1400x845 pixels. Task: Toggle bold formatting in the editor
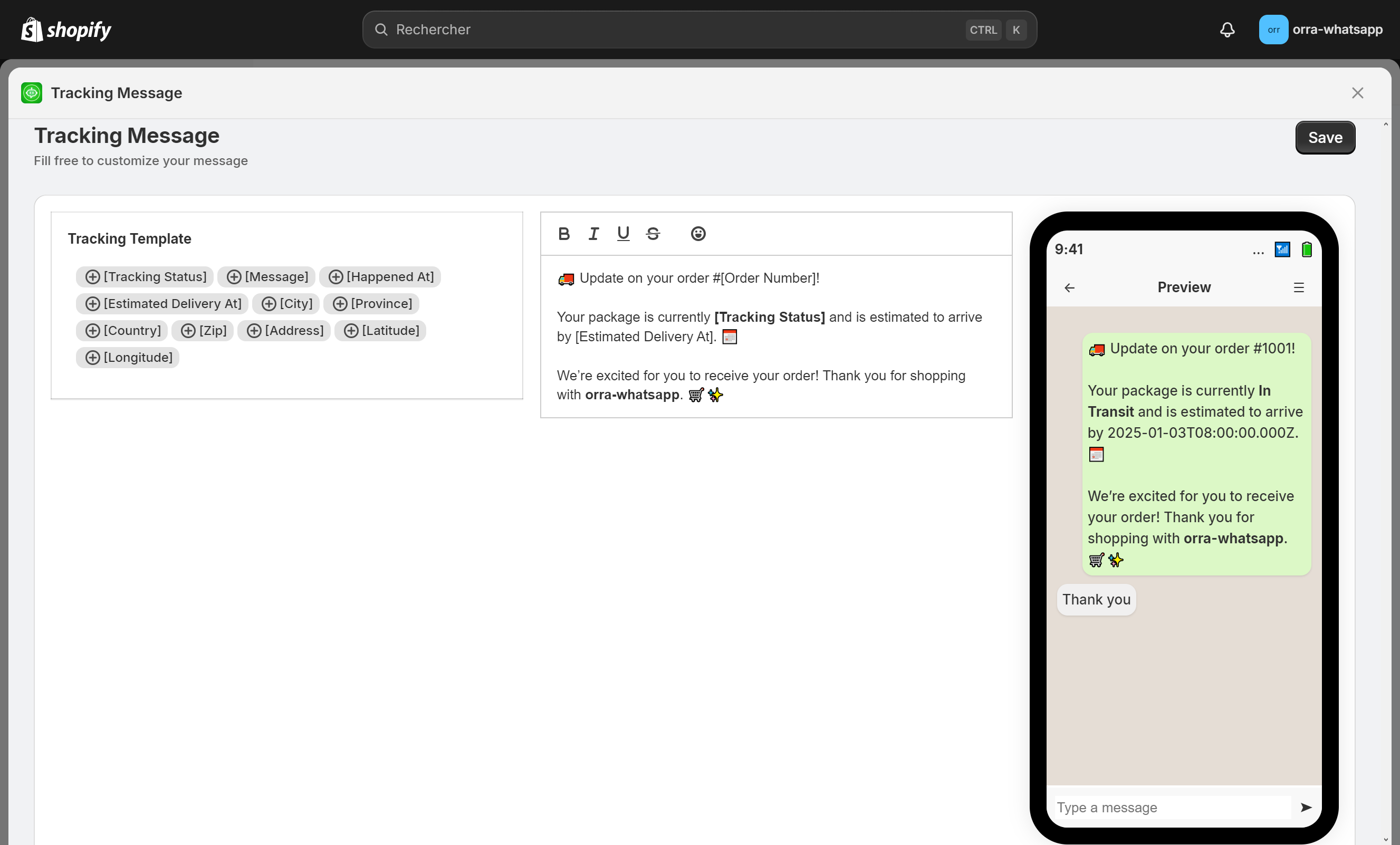(x=563, y=234)
